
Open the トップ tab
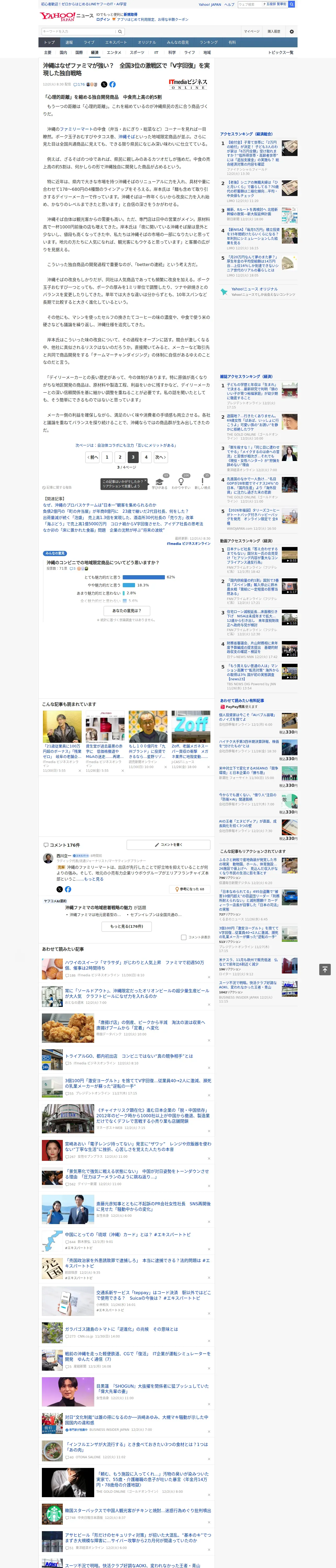[49, 43]
